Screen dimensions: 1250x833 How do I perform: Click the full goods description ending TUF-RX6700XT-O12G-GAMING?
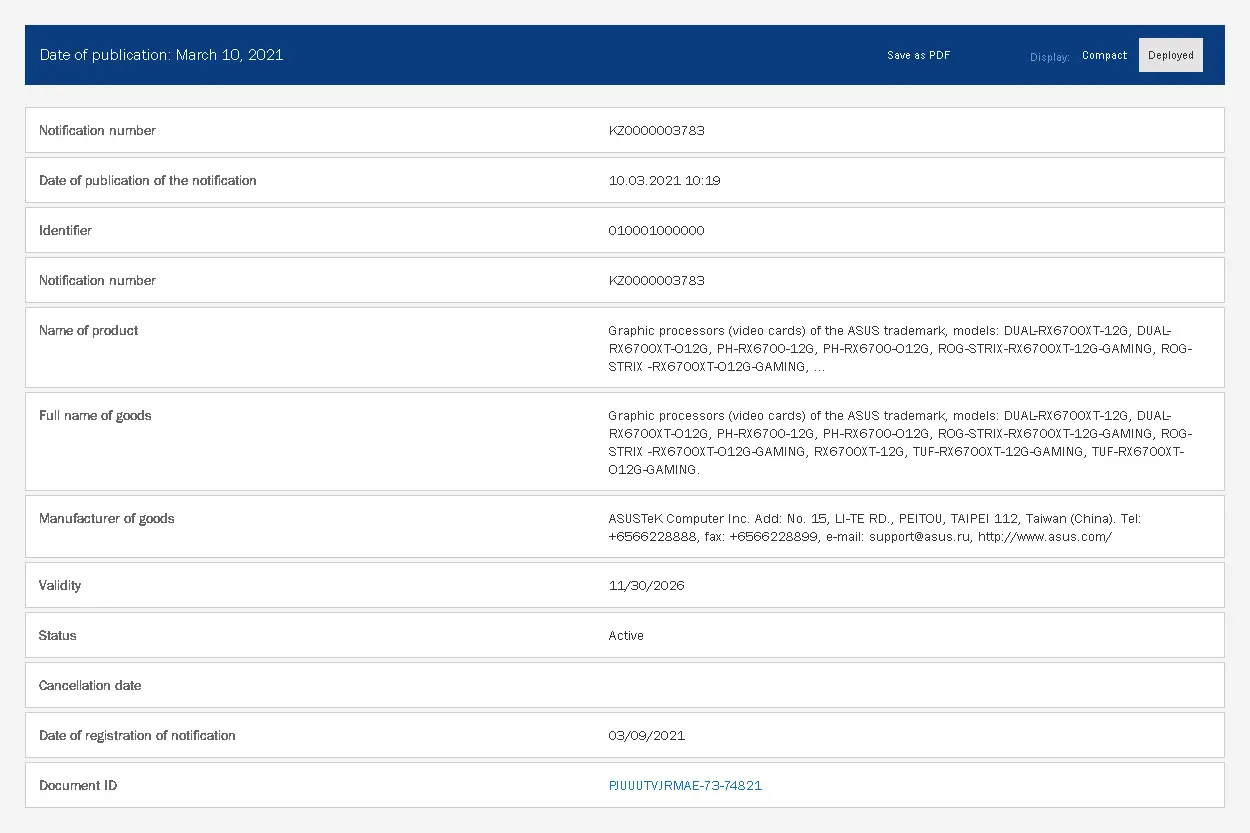(x=900, y=442)
